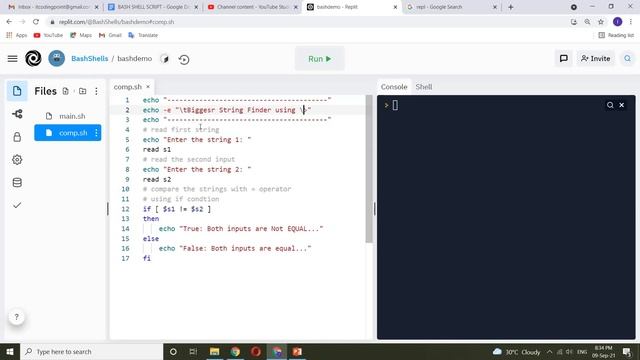Viewport: 640px width, 360px height.
Task: Open the Database sidebar icon
Action: click(17, 182)
